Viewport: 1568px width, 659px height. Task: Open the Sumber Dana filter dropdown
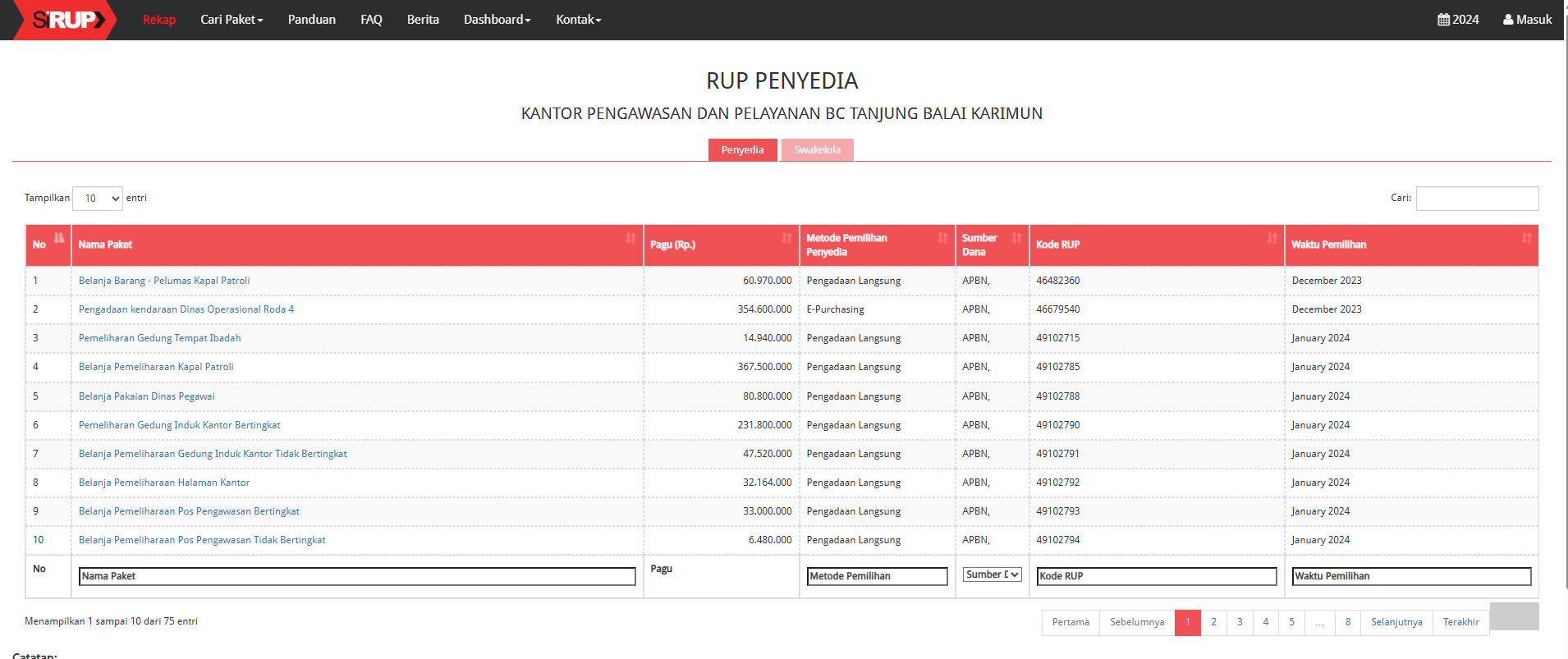coord(992,575)
